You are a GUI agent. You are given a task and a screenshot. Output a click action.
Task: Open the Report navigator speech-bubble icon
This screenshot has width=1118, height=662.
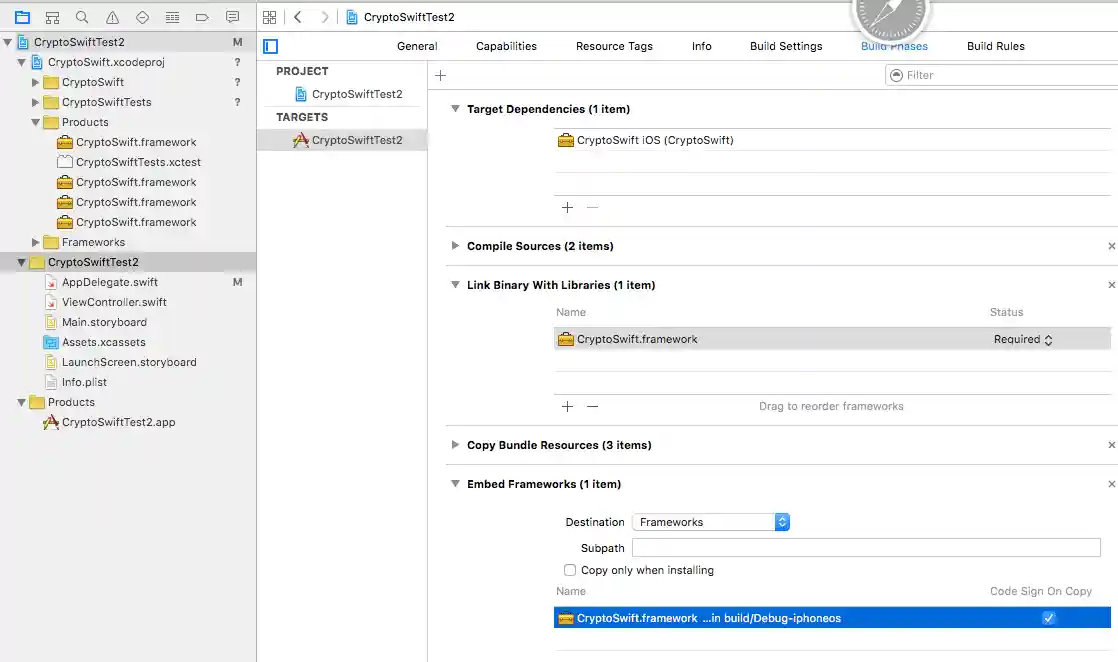tap(232, 17)
